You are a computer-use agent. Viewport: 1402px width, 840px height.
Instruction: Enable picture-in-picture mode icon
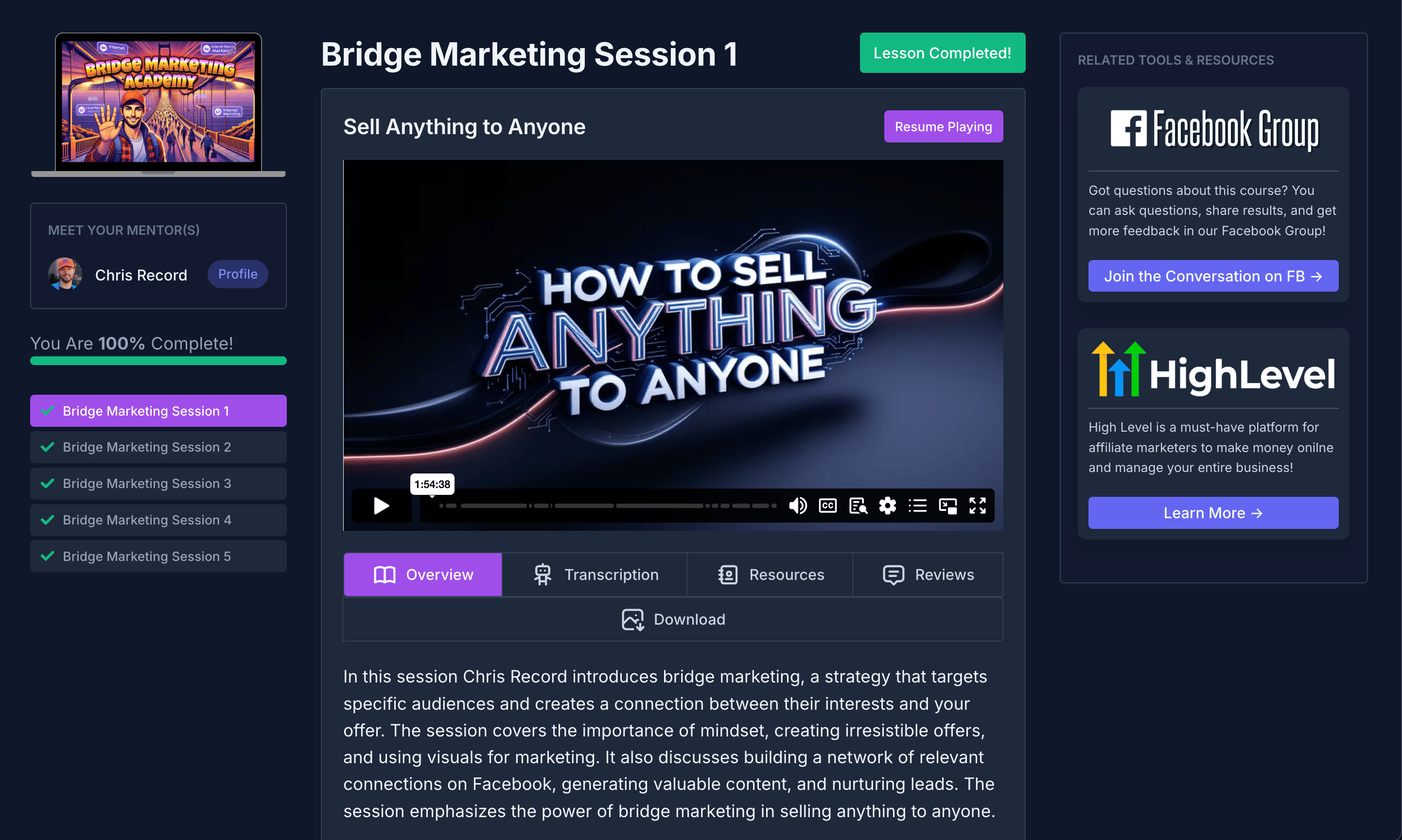(947, 506)
